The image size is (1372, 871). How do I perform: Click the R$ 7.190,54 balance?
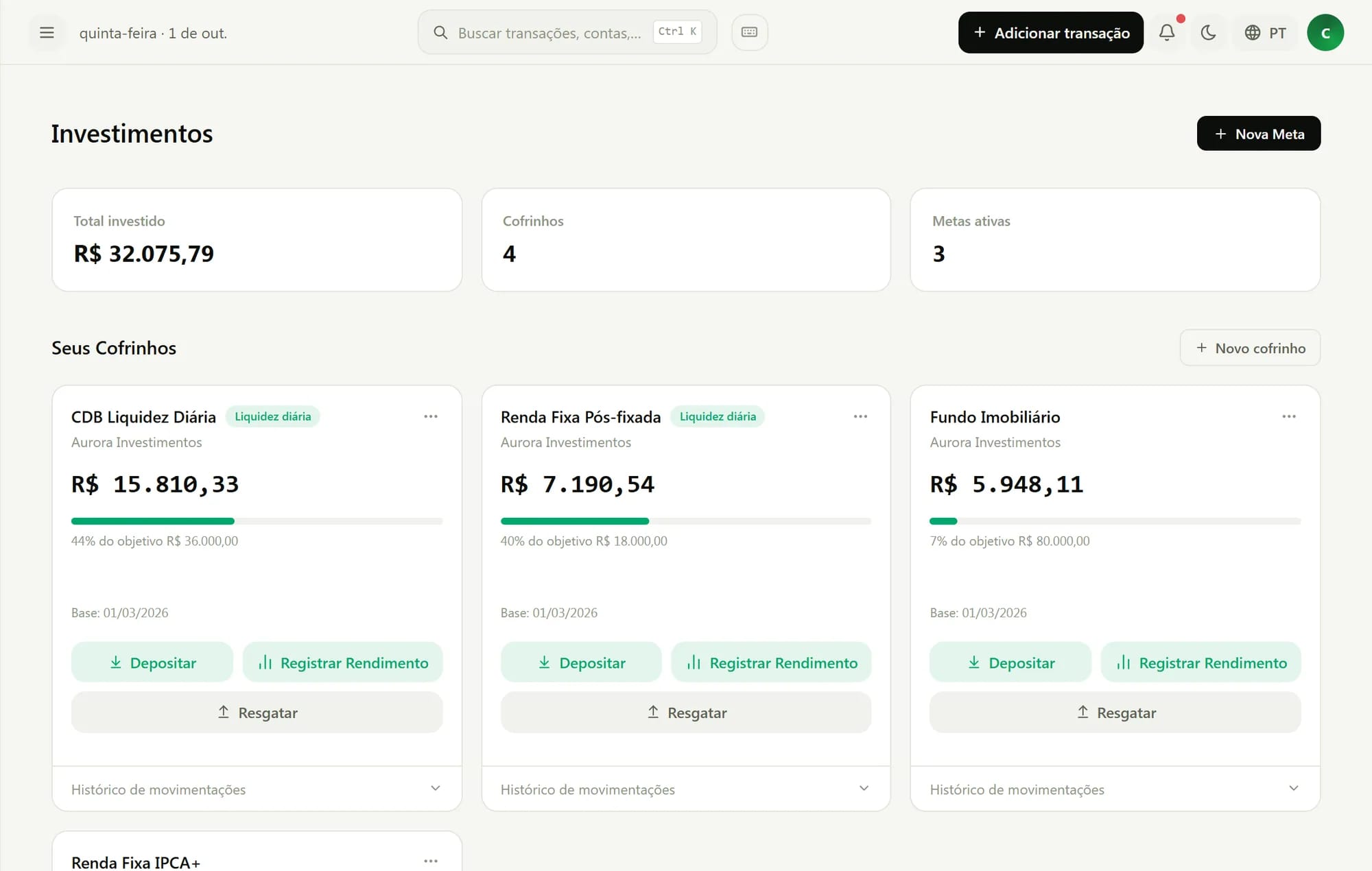[x=578, y=484]
